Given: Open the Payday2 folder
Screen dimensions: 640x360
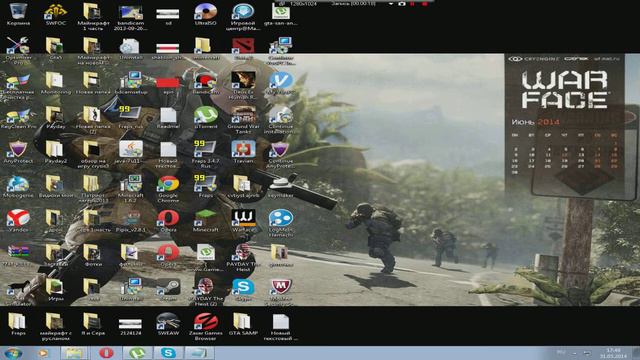Looking at the screenshot, I should click(55, 152).
